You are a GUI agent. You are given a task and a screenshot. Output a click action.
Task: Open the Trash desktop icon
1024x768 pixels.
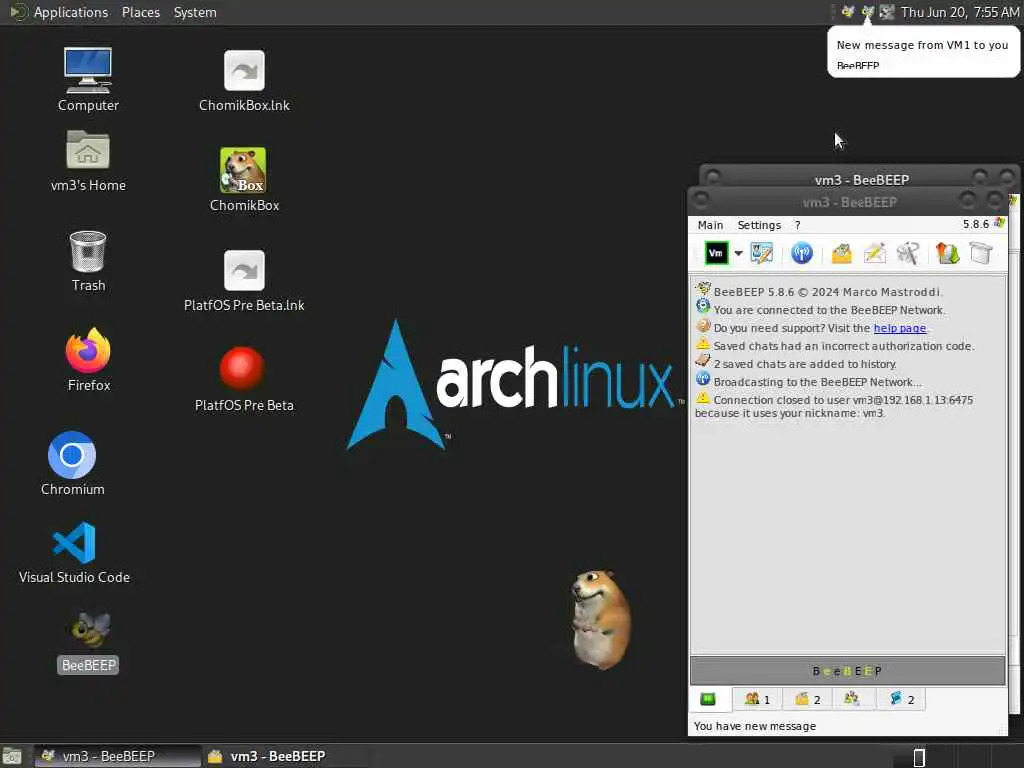(88, 261)
